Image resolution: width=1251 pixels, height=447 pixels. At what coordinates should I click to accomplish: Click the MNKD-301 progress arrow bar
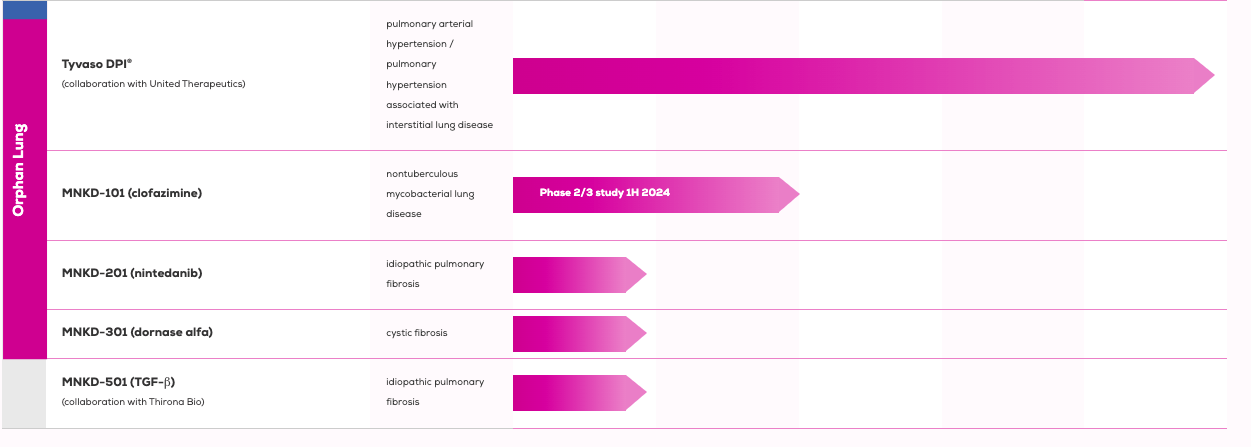pos(580,333)
